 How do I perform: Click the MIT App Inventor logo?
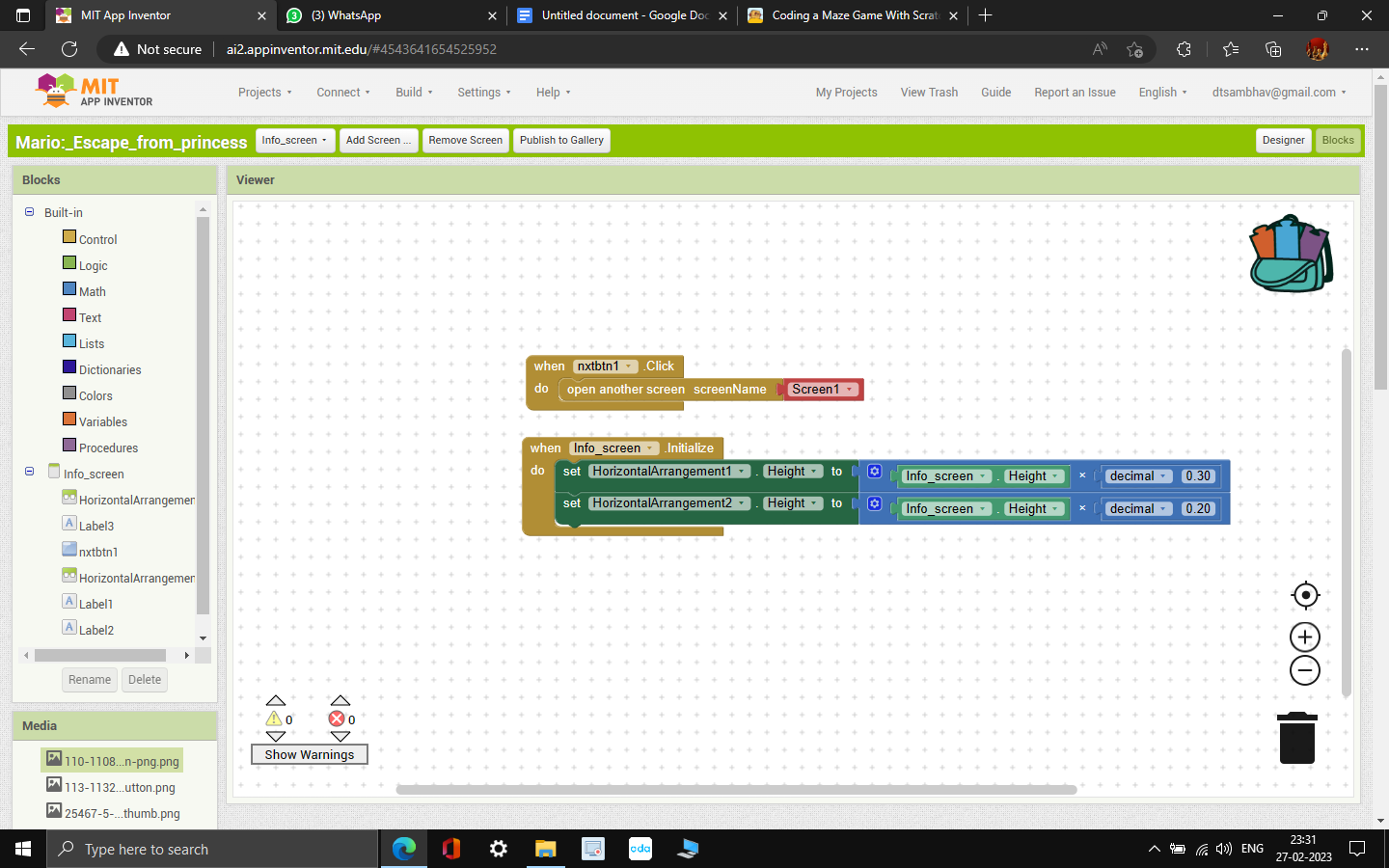point(94,92)
